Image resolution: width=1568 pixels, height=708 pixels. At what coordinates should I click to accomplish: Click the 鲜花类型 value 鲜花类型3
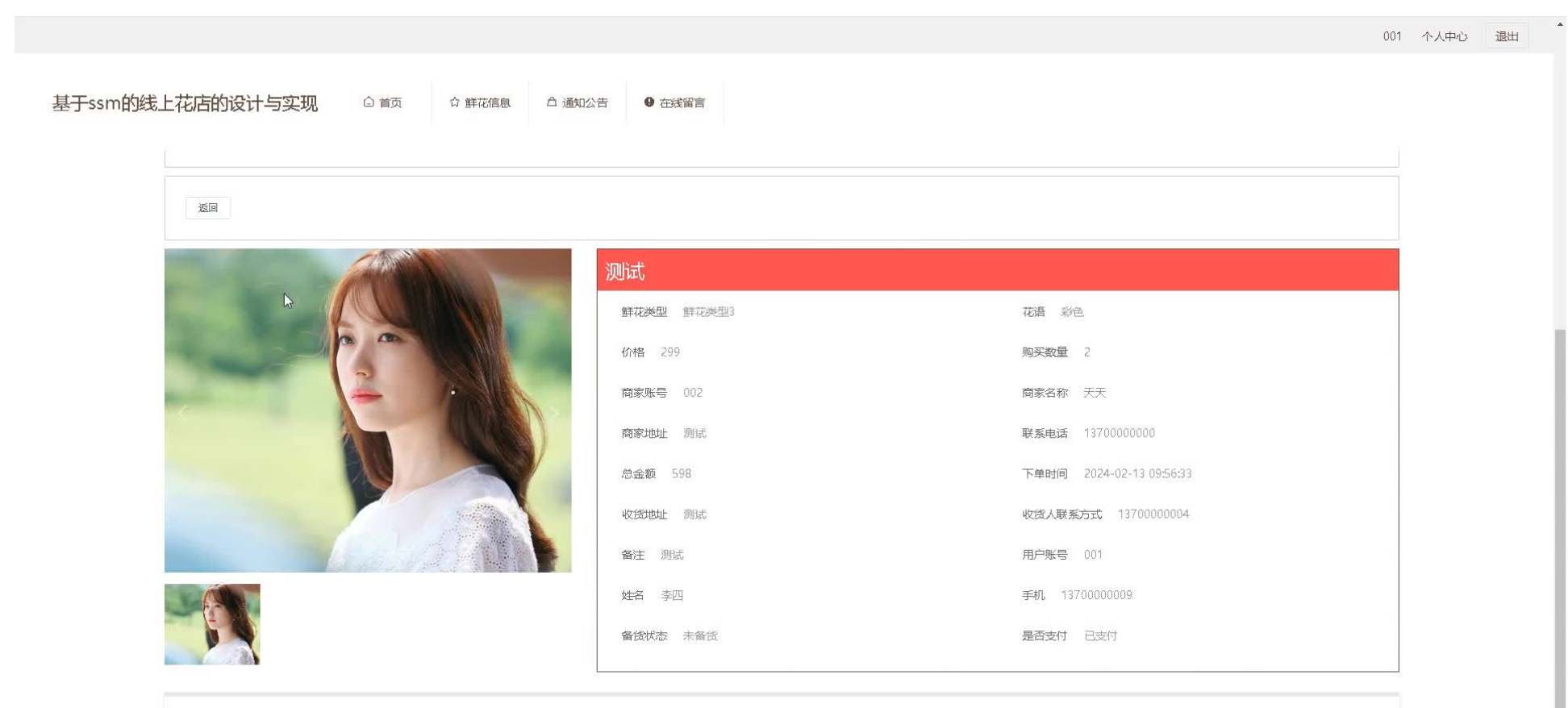click(x=708, y=312)
